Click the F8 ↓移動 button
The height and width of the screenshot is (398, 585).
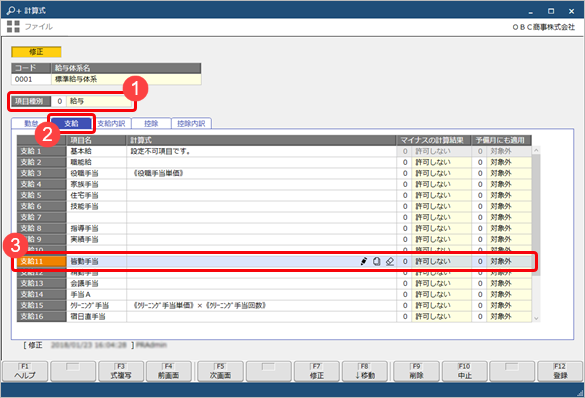[365, 372]
